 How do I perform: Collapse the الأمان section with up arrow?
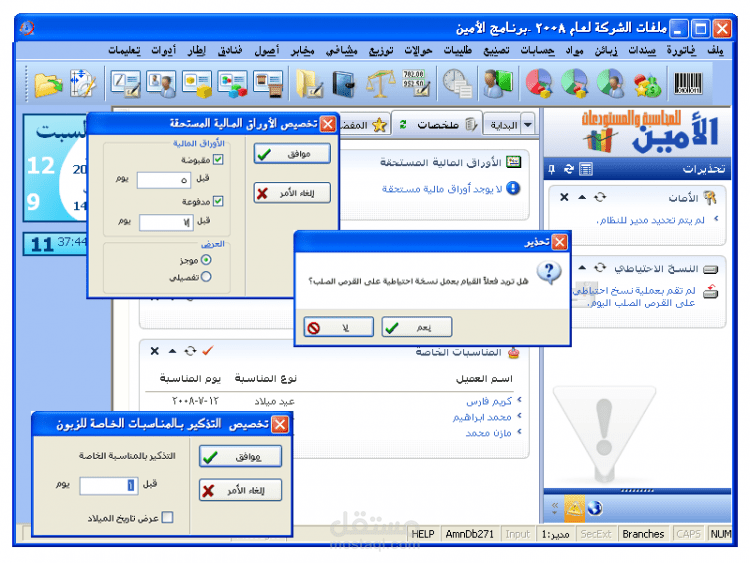582,197
